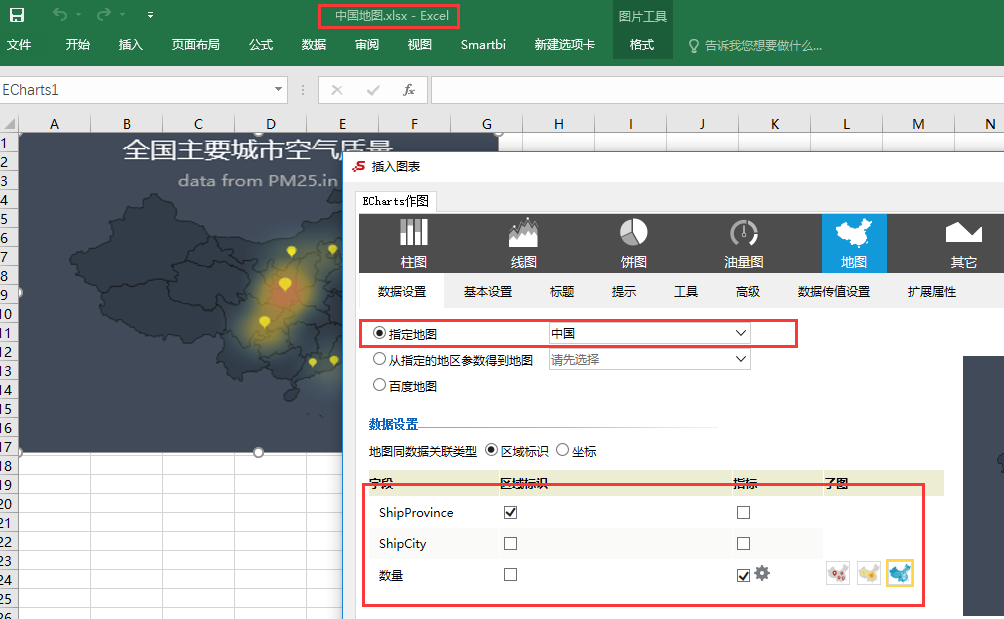The width and height of the screenshot is (1004, 619).
Task: Click the embedded China air quality map chart
Action: point(181,293)
